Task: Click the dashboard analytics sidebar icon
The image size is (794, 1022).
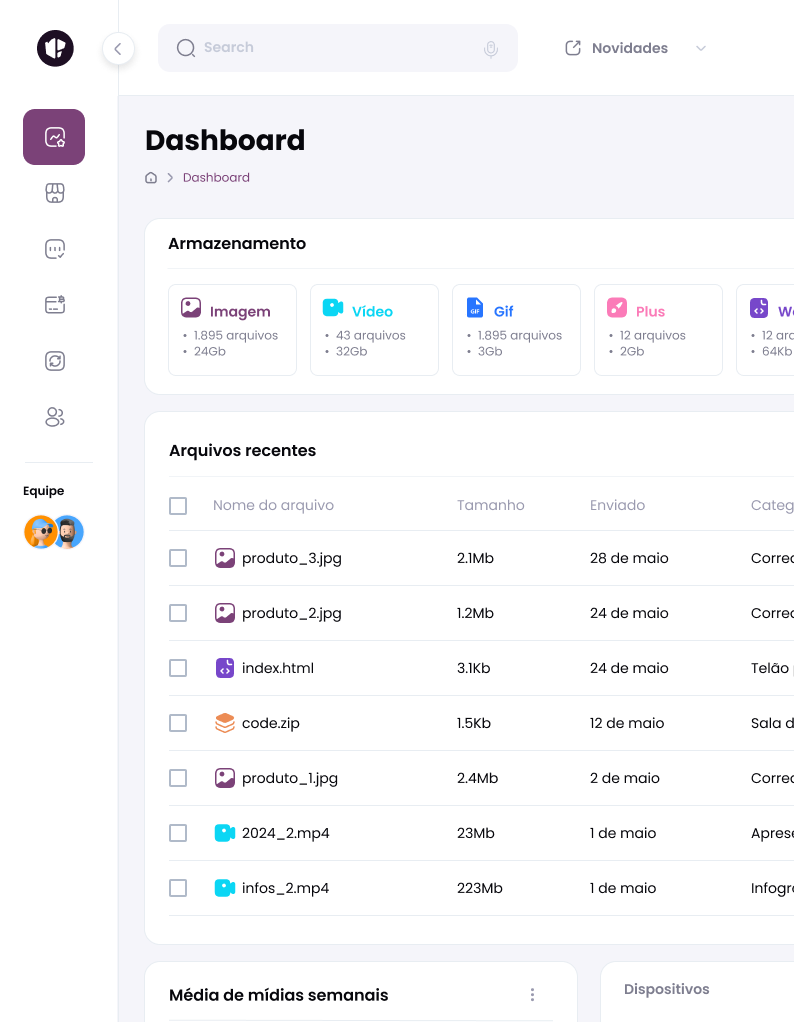Action: tap(54, 137)
